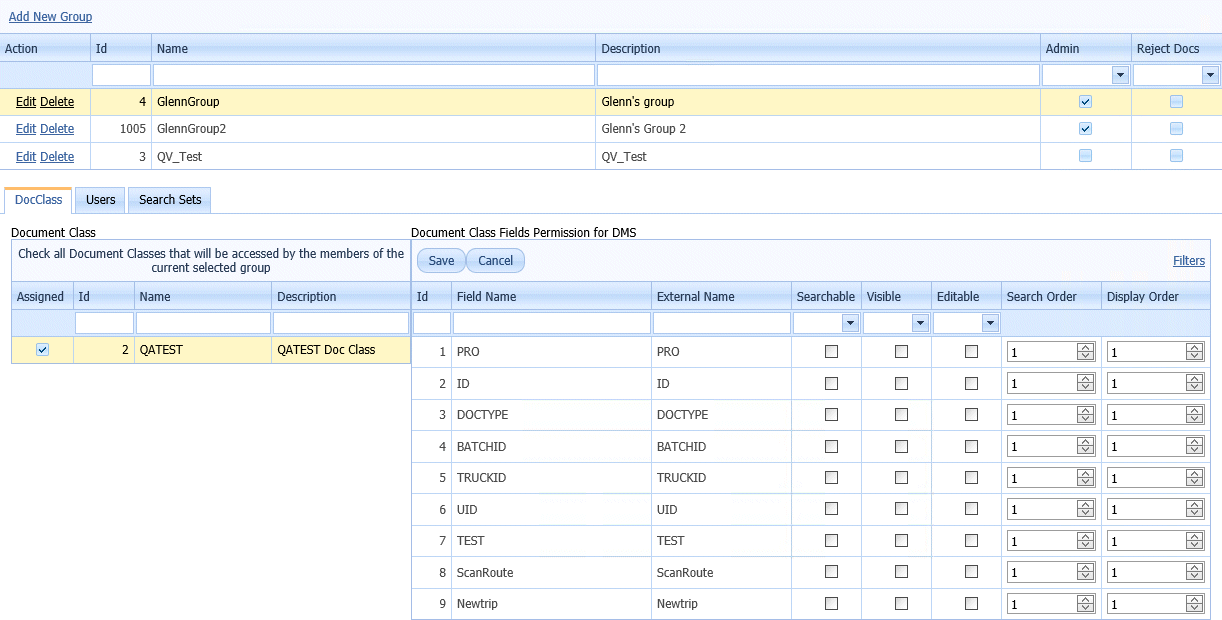Select the GlennGroup2 name cell

tap(373, 129)
